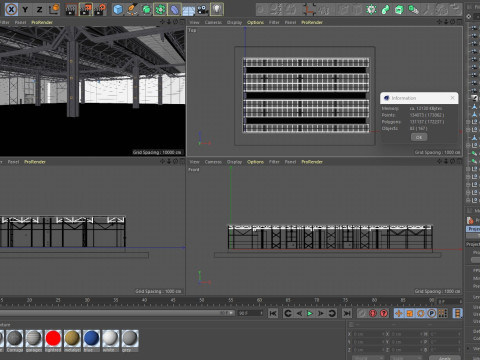
Task: Toggle the X axis lock
Action: pos(12,9)
